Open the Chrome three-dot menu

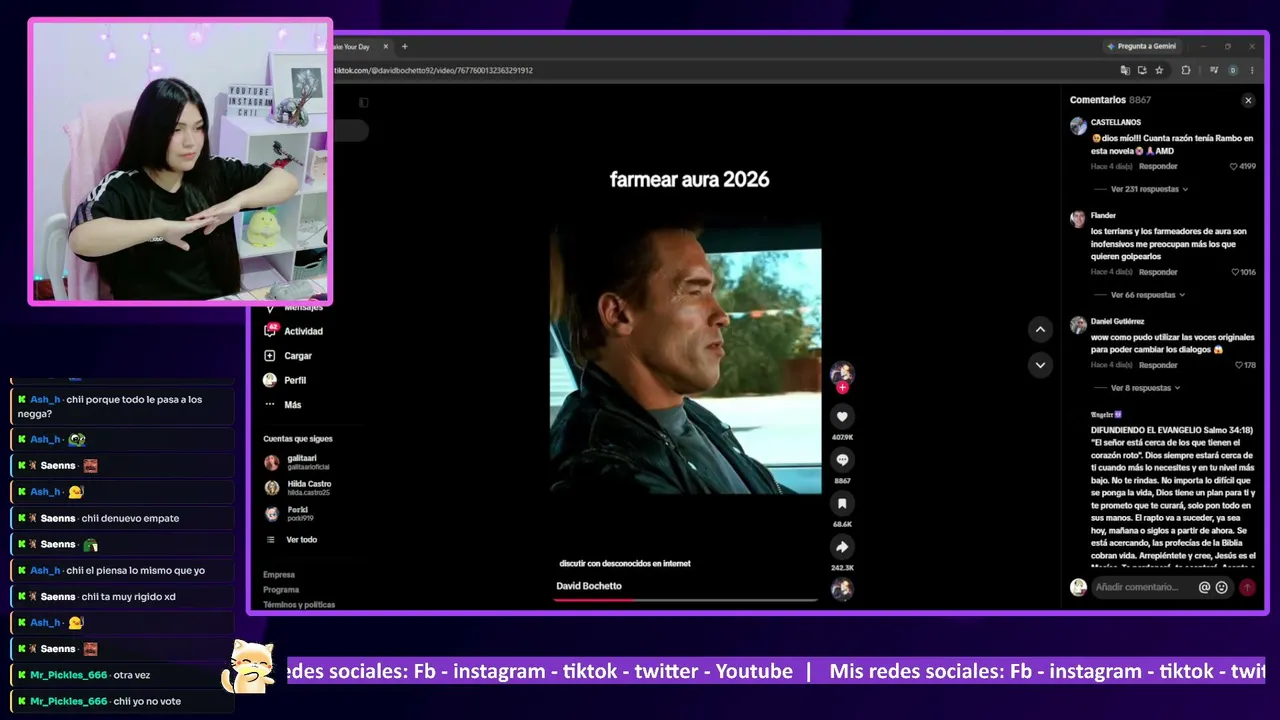pyautogui.click(x=1252, y=70)
